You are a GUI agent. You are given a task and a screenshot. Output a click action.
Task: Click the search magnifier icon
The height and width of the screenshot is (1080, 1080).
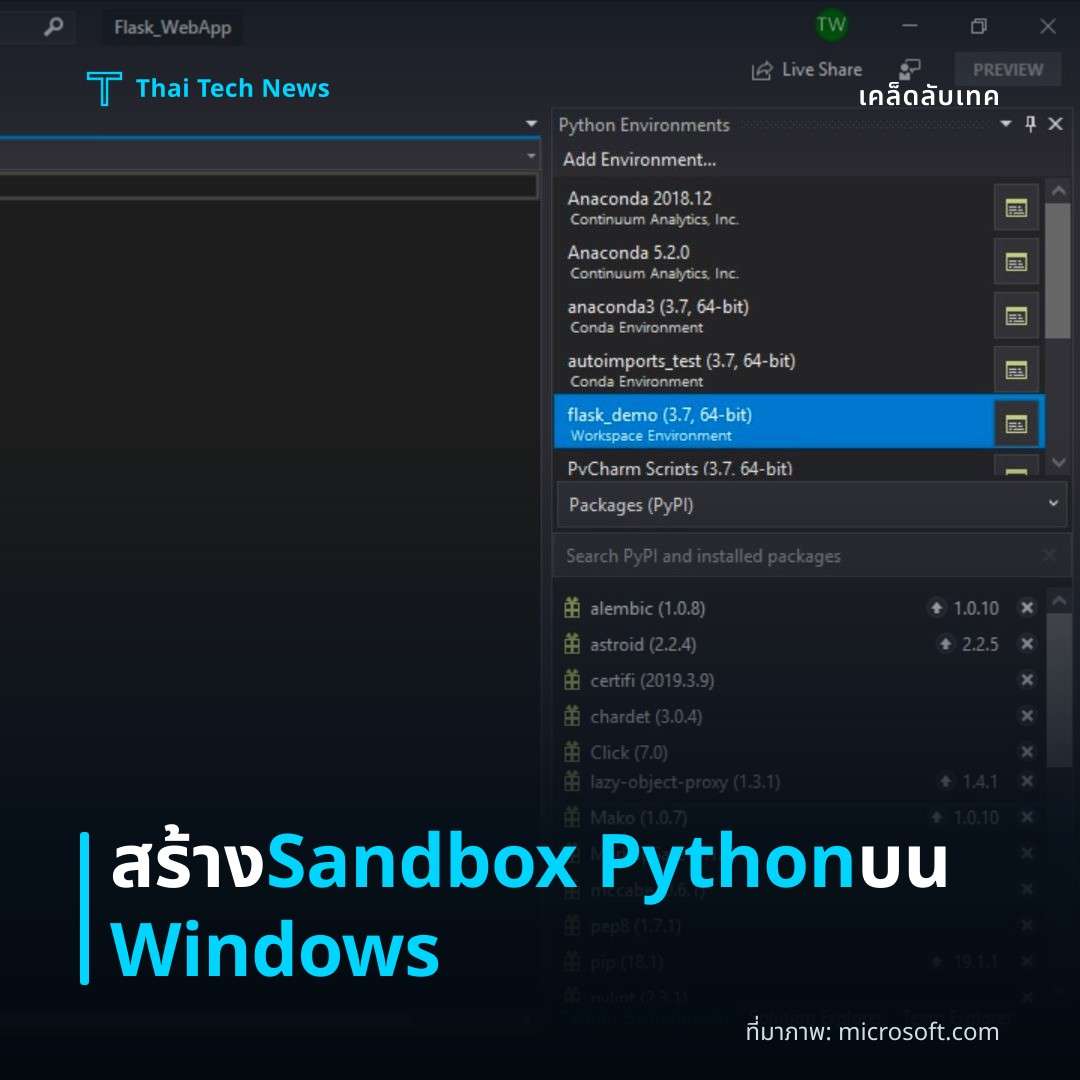[x=53, y=27]
